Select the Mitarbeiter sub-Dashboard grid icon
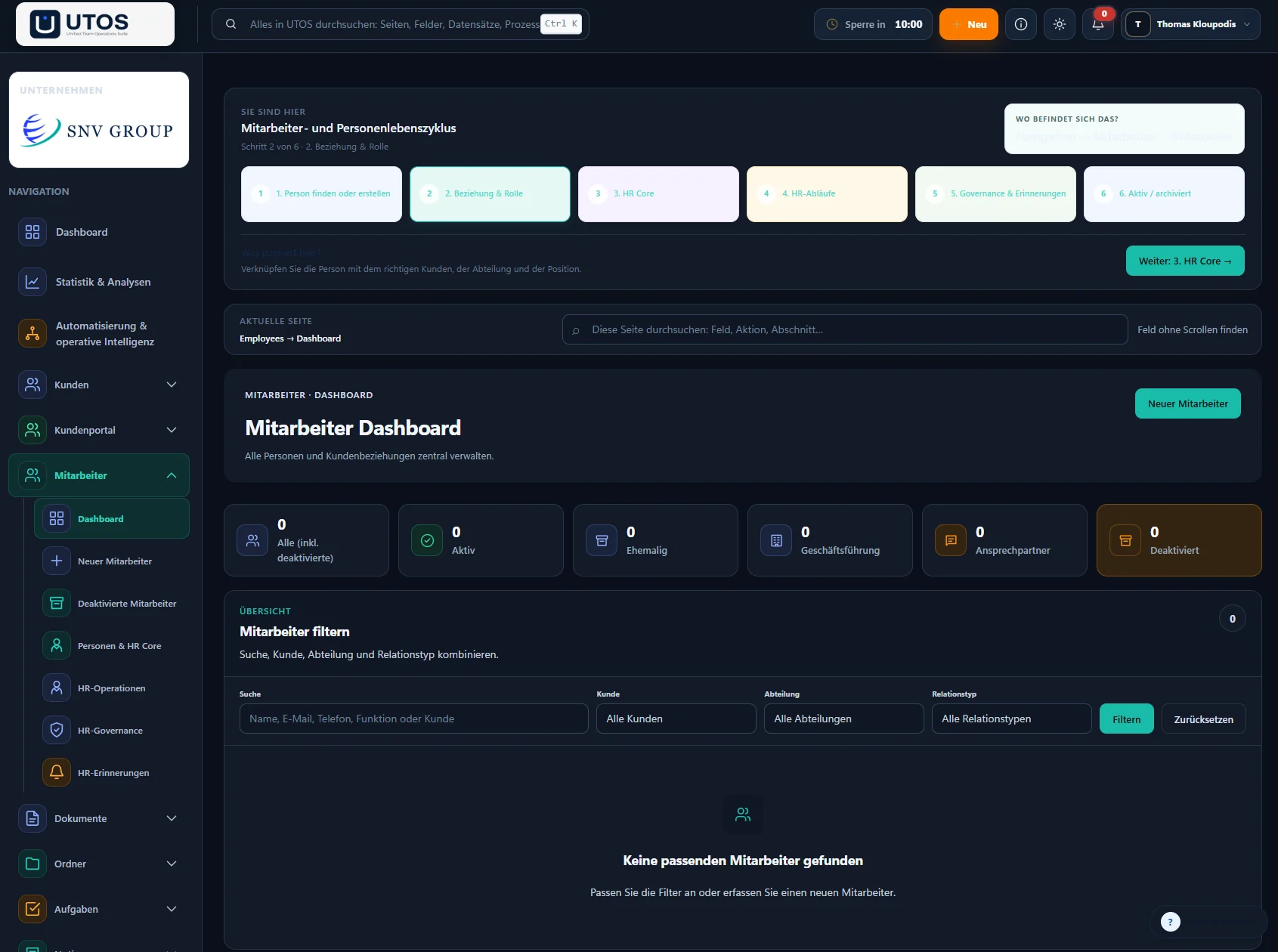This screenshot has width=1278, height=952. (57, 518)
